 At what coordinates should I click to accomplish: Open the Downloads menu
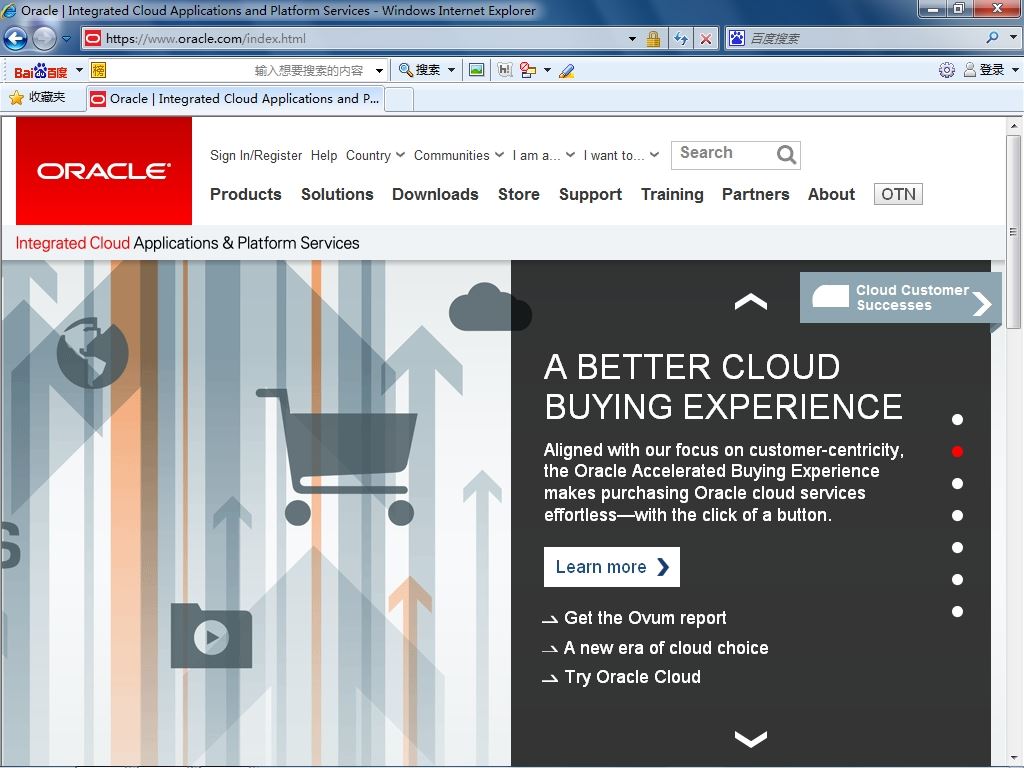(x=435, y=194)
